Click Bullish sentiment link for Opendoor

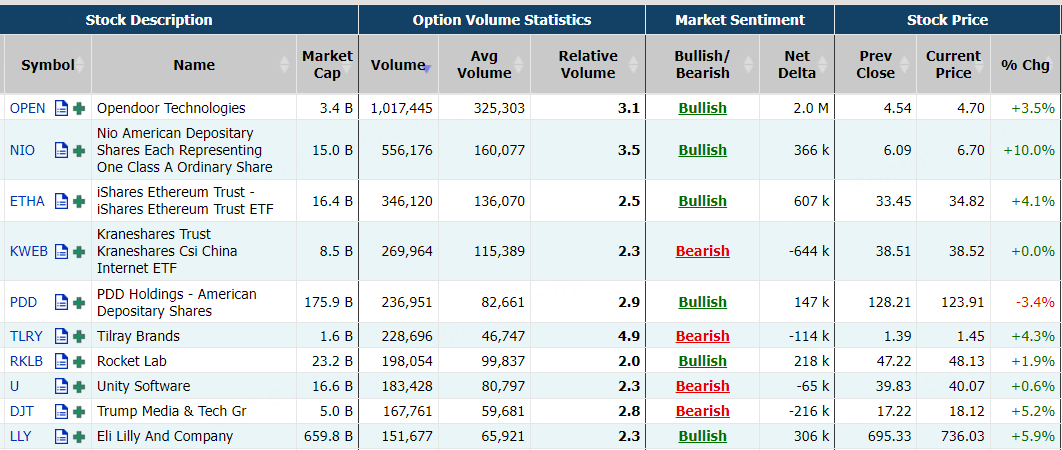click(x=702, y=108)
